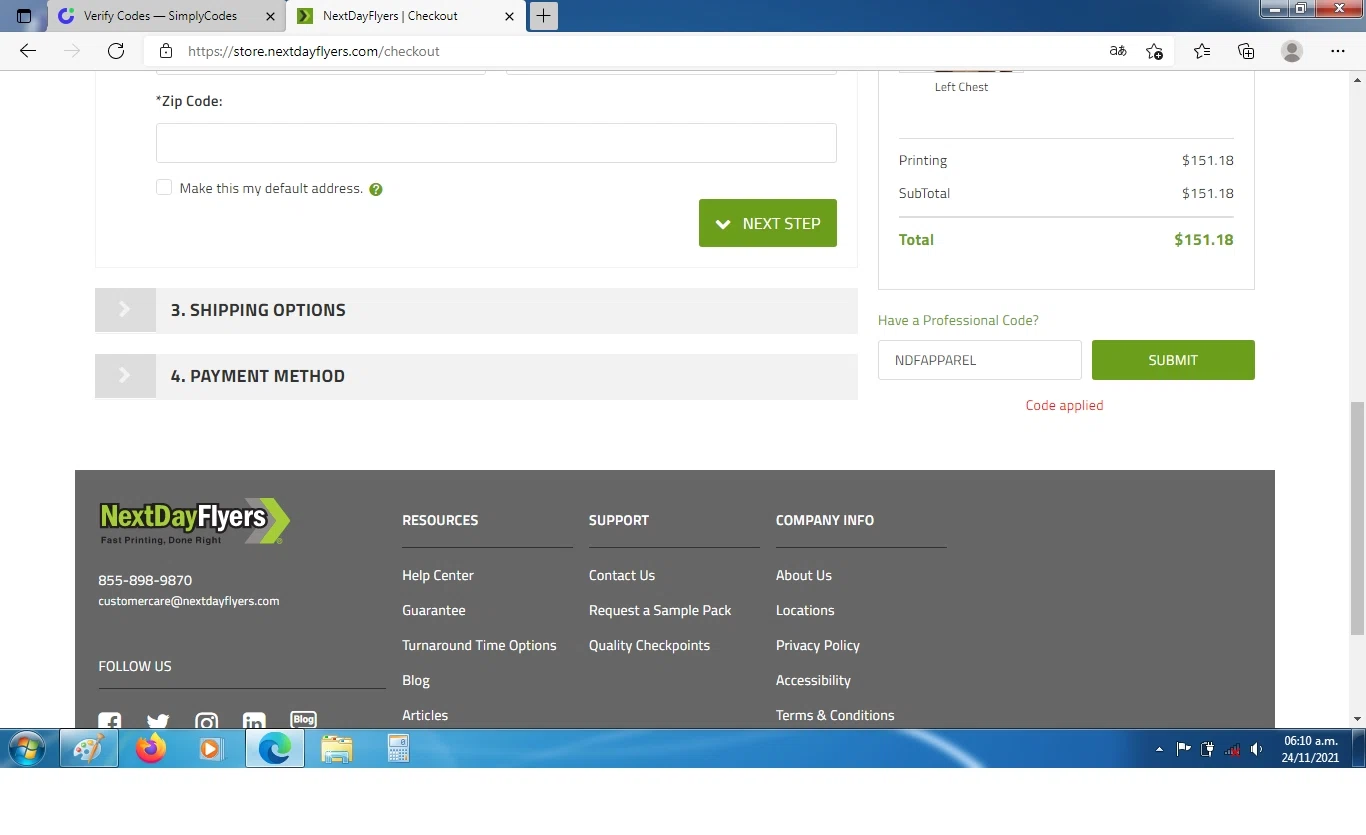Open the volume control tray icon
This screenshot has width=1366, height=835.
pyautogui.click(x=1256, y=749)
